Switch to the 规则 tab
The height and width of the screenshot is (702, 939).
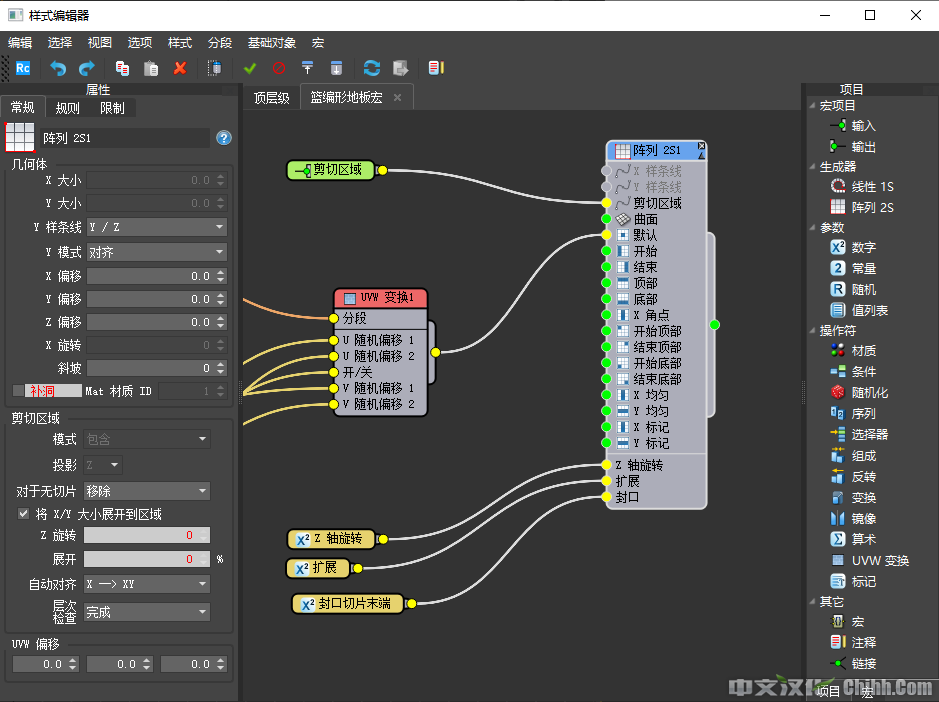pos(68,108)
